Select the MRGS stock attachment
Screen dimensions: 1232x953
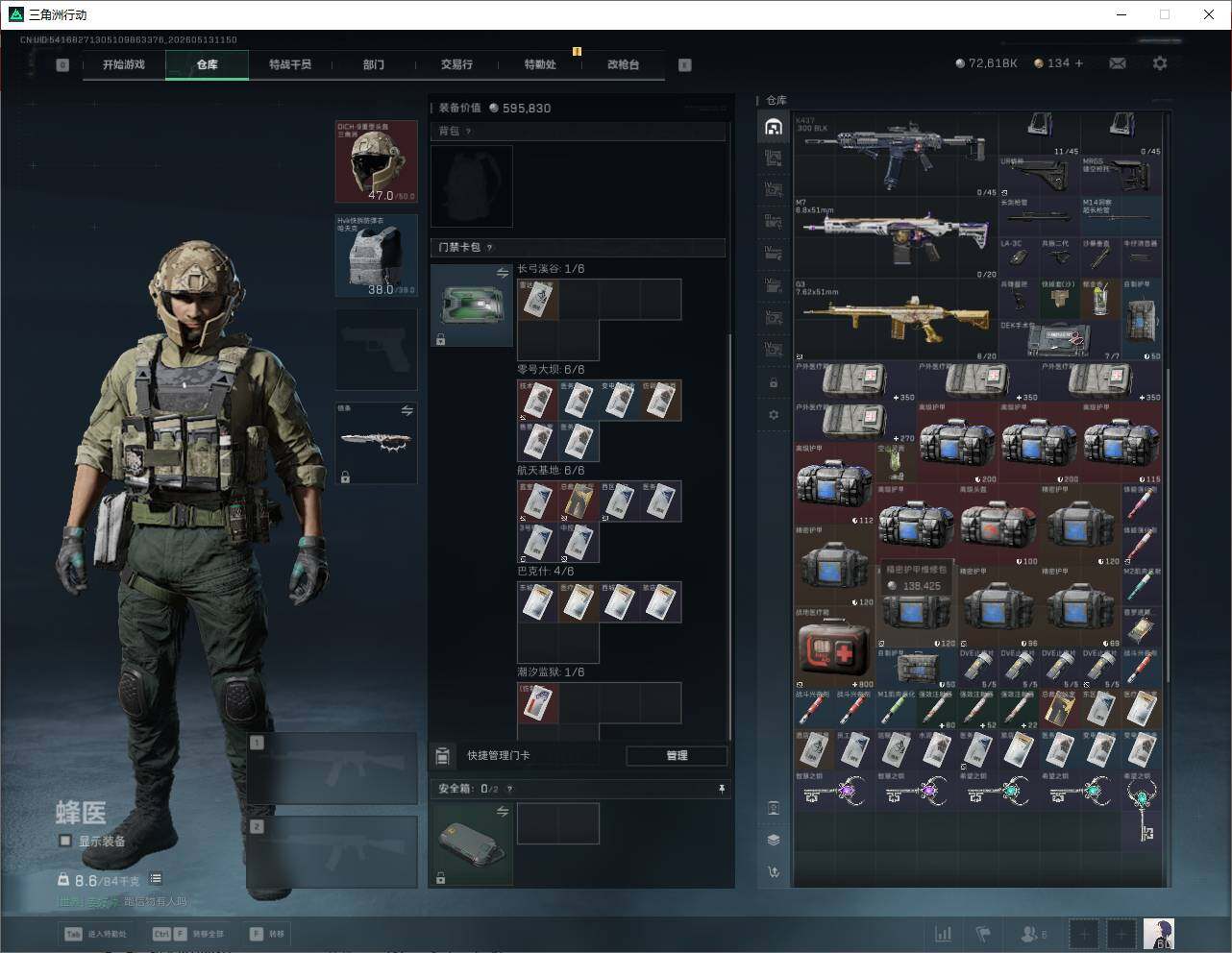point(1121,177)
